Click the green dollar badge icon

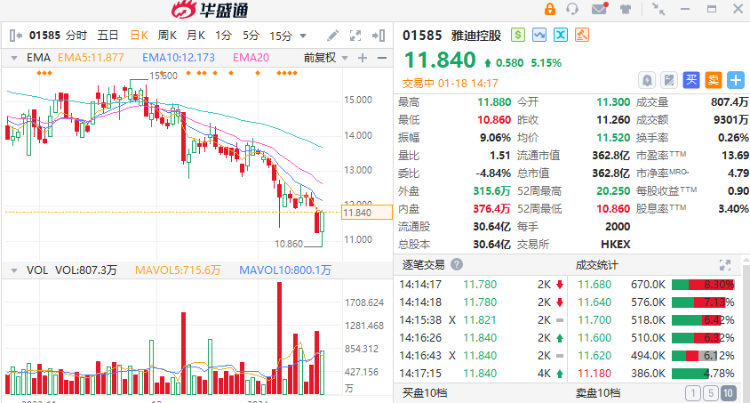click(518, 35)
